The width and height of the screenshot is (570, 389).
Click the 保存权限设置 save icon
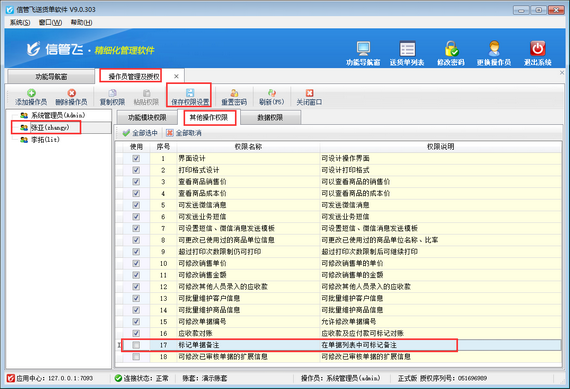pyautogui.click(x=190, y=93)
